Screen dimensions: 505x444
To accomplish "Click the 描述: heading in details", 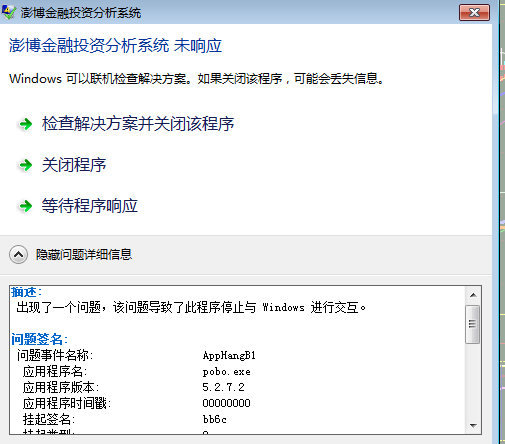I will pos(26,292).
